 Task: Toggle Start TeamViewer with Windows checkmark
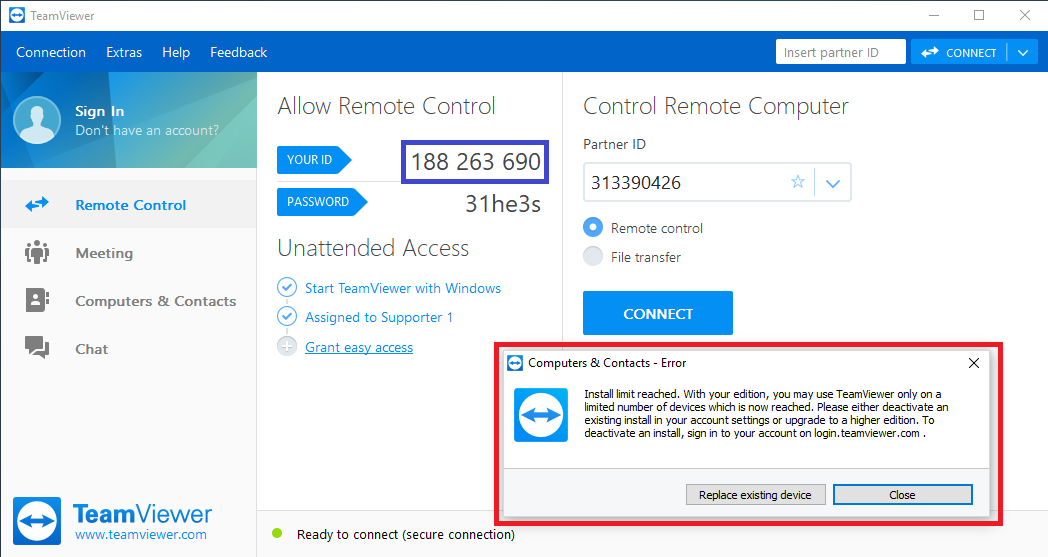(x=287, y=288)
